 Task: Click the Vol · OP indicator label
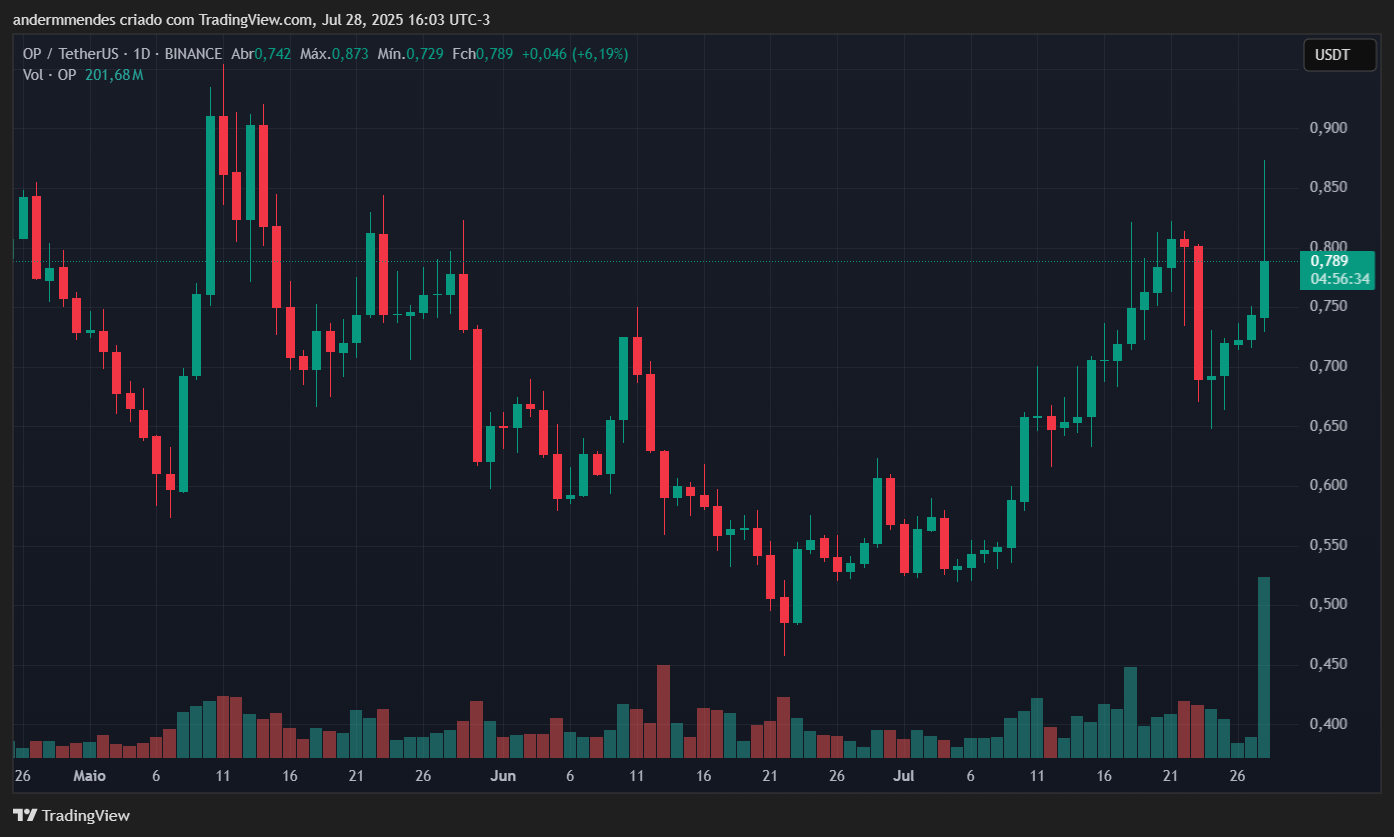click(52, 75)
